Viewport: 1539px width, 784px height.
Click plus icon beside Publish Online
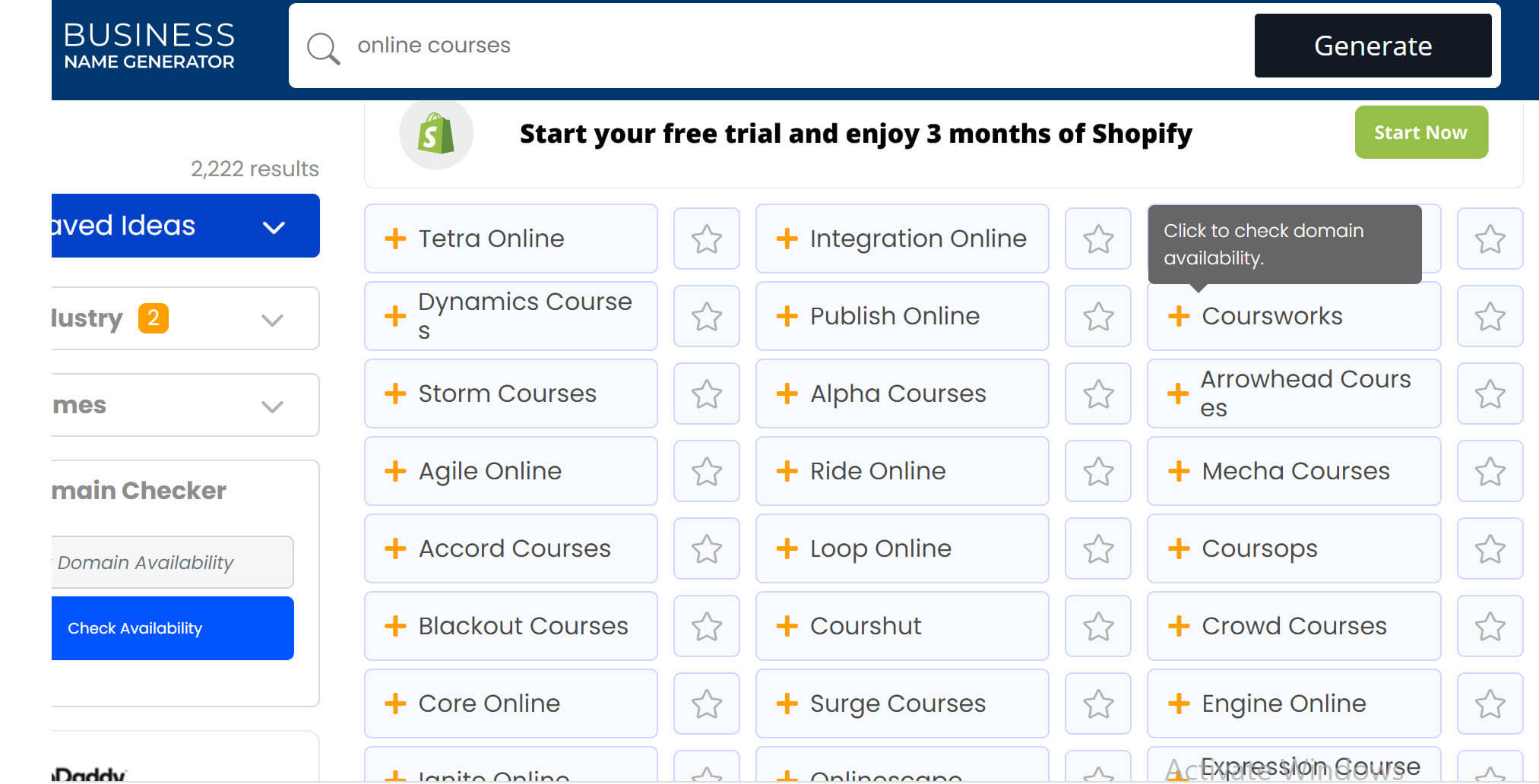click(787, 316)
